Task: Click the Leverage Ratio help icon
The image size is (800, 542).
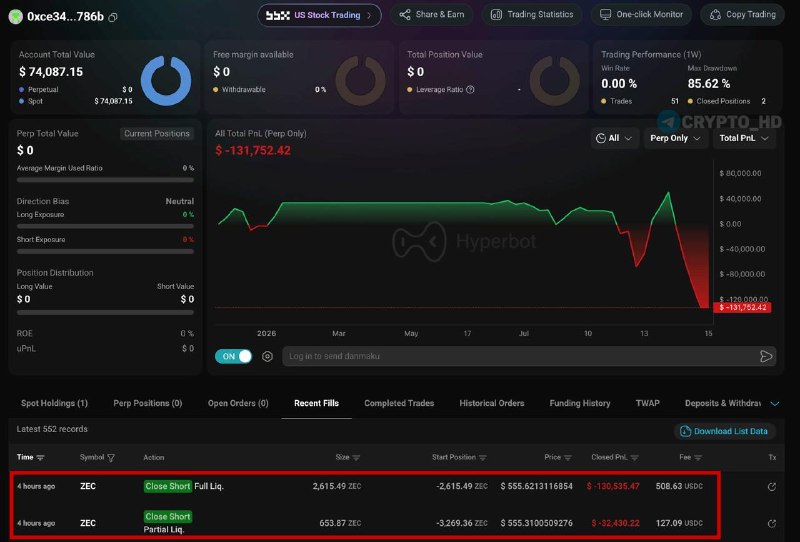Action: 470,89
